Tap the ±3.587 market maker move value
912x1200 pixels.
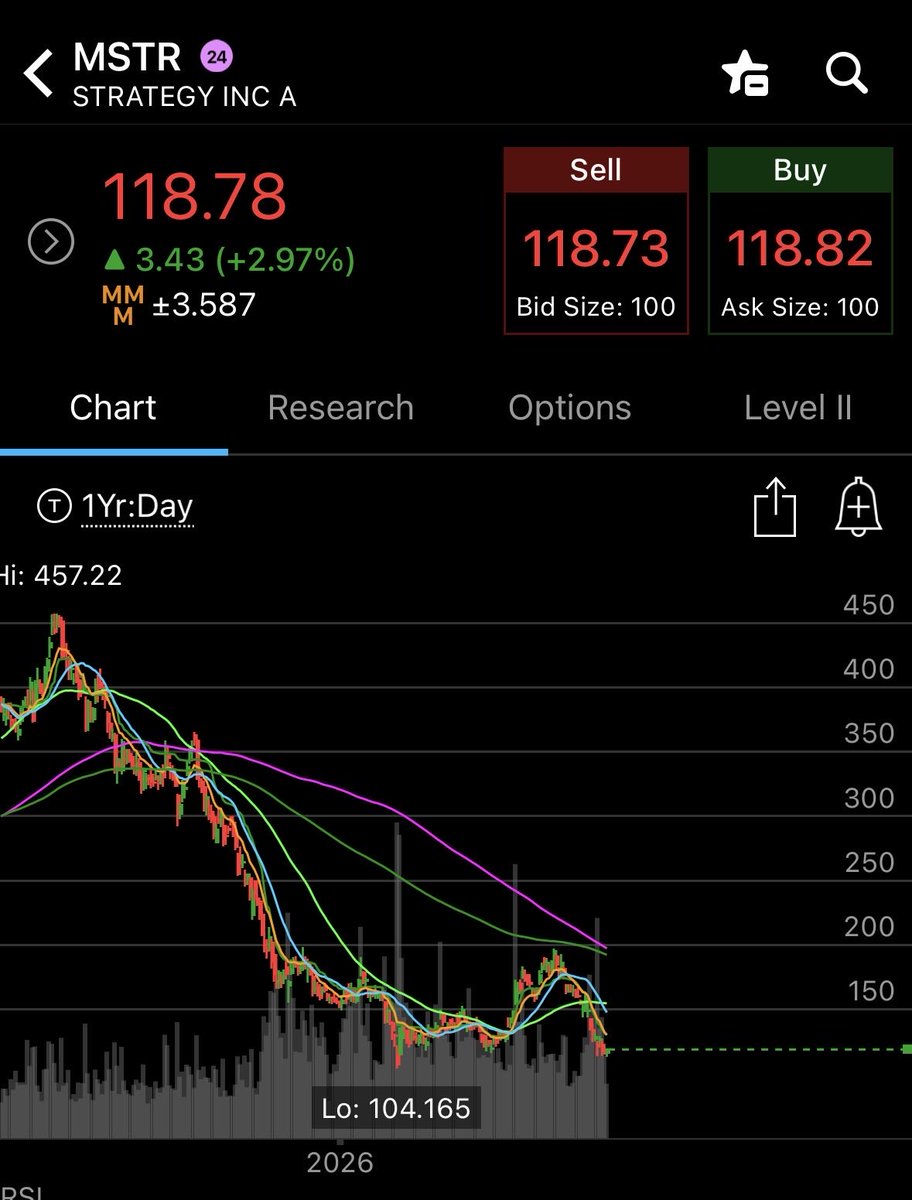tap(204, 305)
